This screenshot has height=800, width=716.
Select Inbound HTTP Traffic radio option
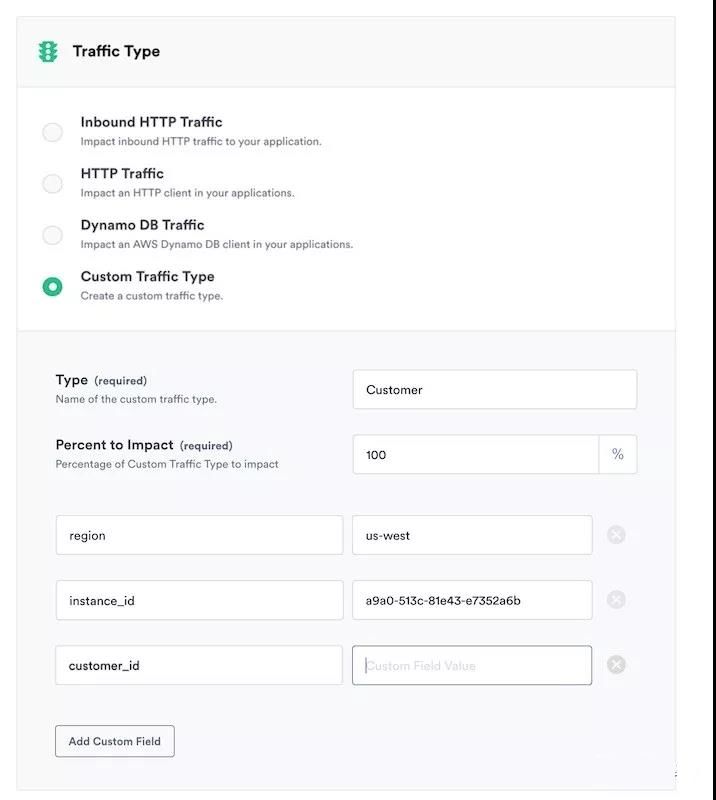[x=52, y=132]
